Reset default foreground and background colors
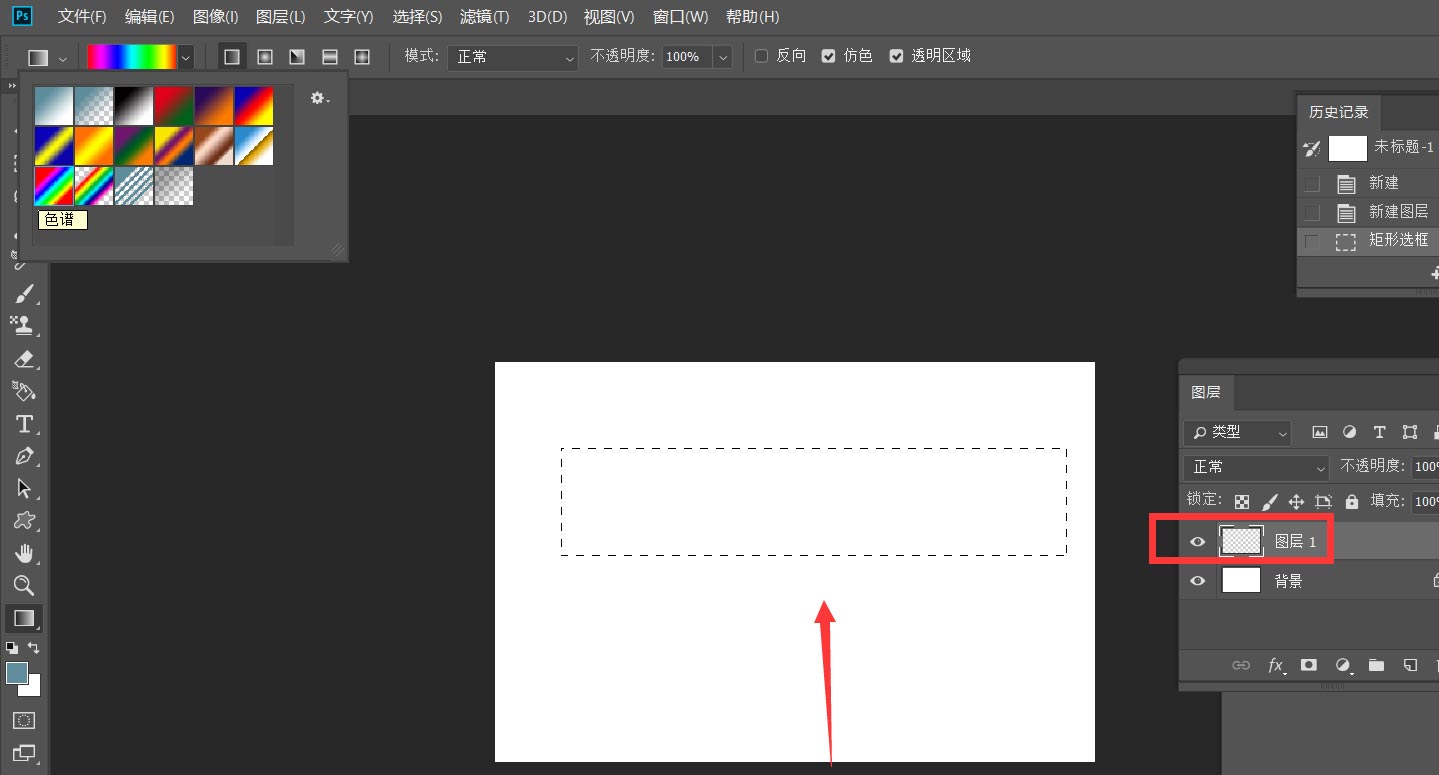 point(12,648)
